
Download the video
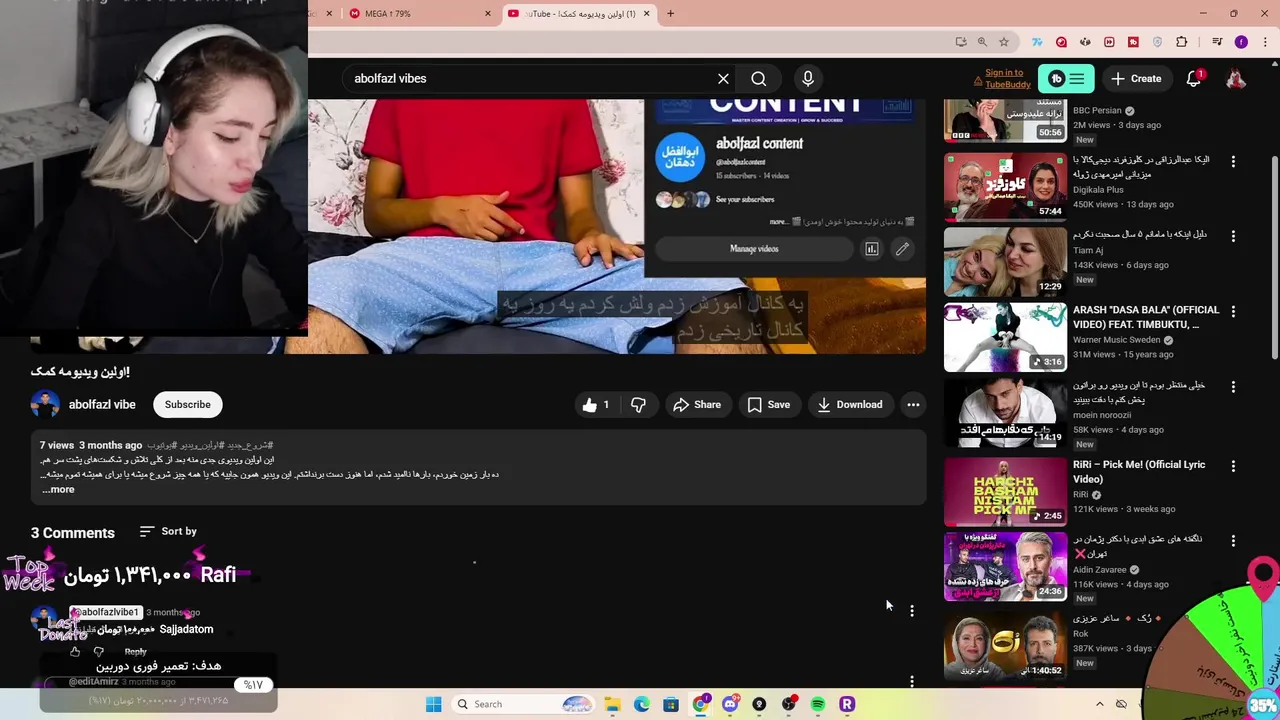pyautogui.click(x=850, y=405)
